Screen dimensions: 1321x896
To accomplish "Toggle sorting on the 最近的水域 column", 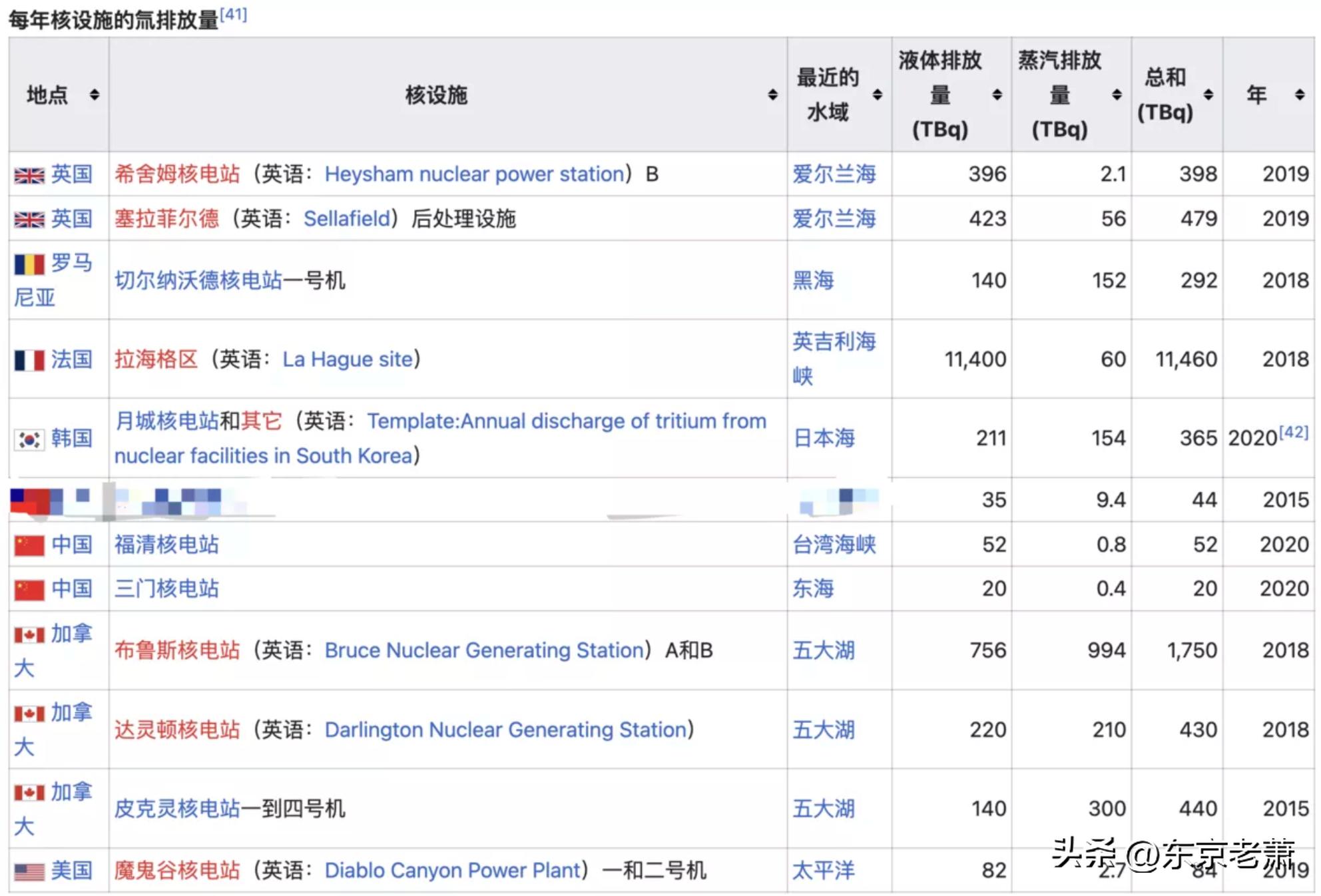I will (878, 95).
